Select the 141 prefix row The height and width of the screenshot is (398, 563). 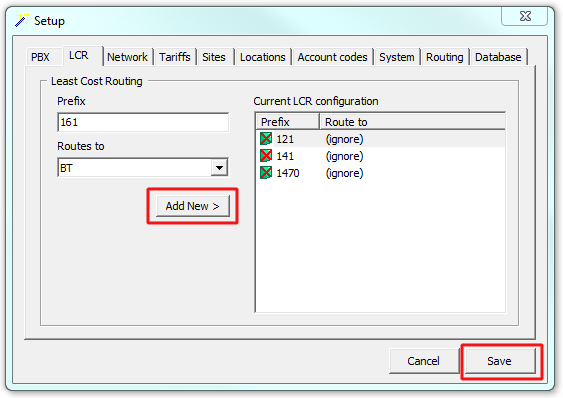pyautogui.click(x=381, y=156)
